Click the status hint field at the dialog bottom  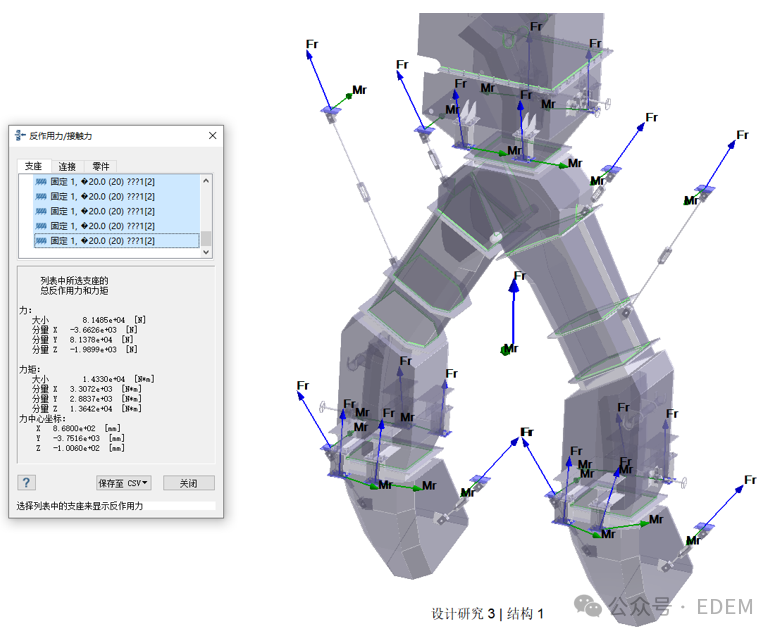115,506
